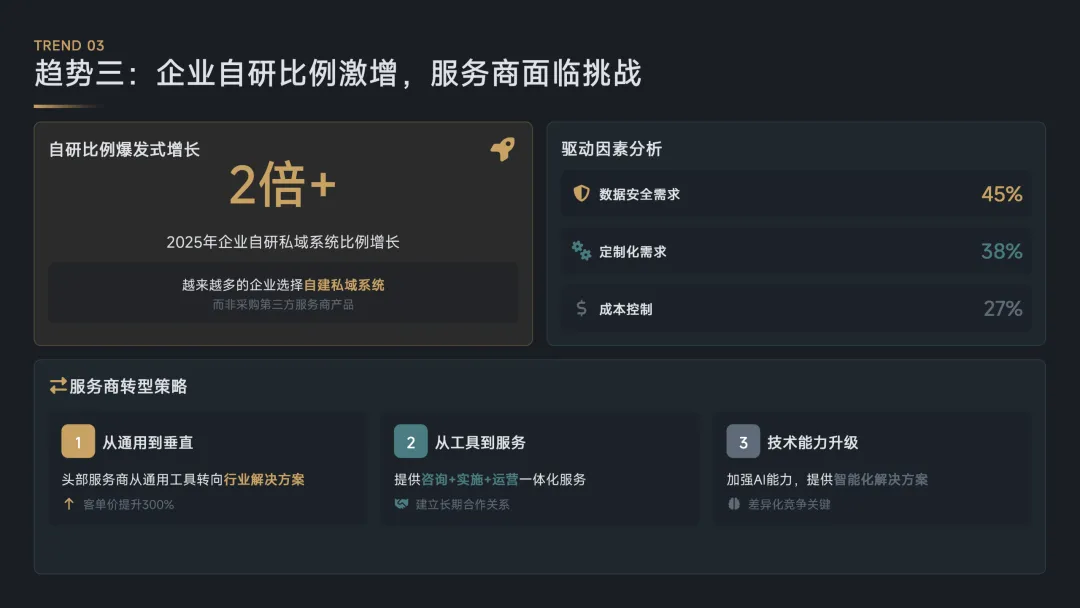Click the 38% customization percentage

[x=1001, y=251]
